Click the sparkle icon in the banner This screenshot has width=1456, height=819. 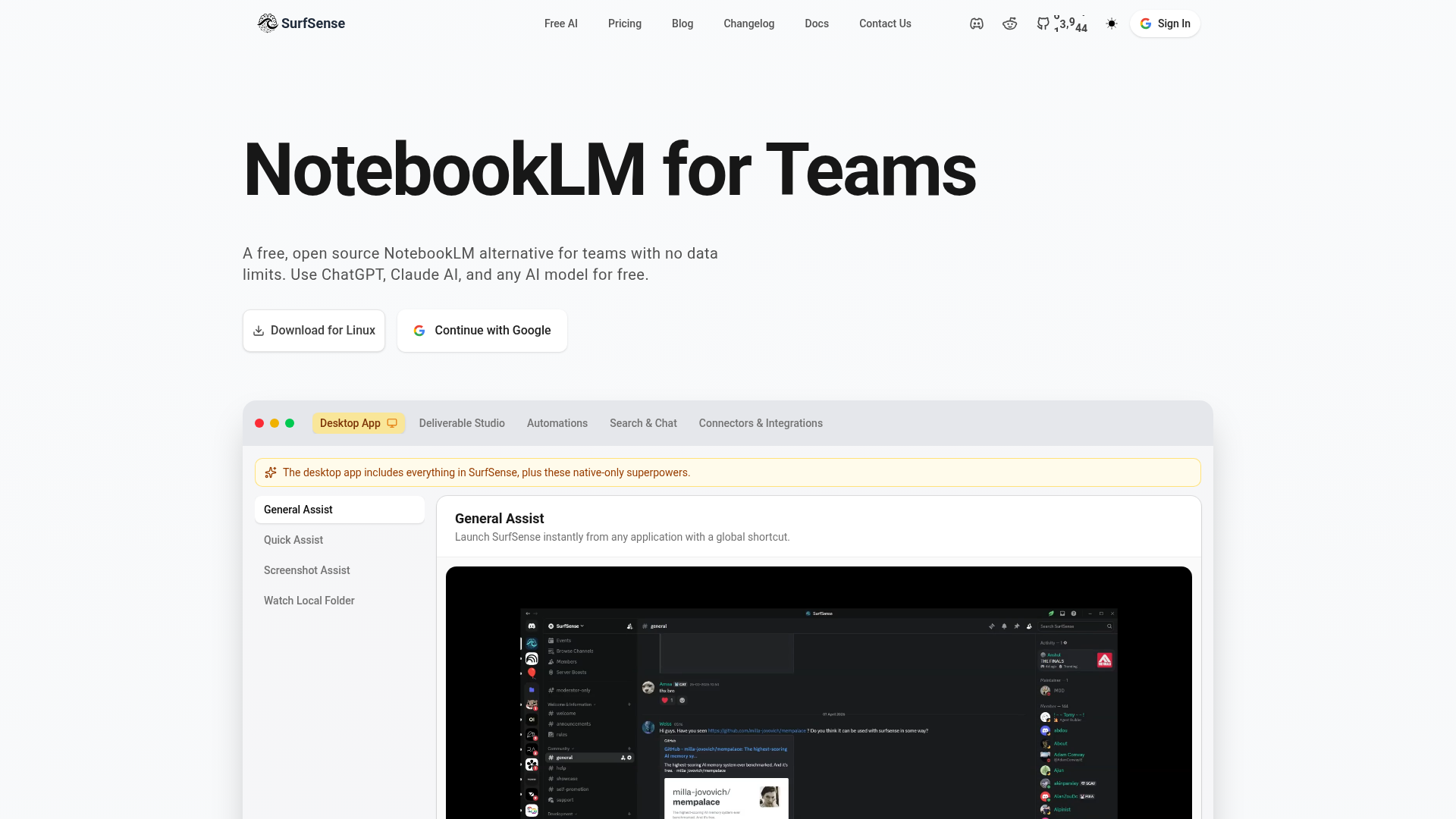point(271,472)
